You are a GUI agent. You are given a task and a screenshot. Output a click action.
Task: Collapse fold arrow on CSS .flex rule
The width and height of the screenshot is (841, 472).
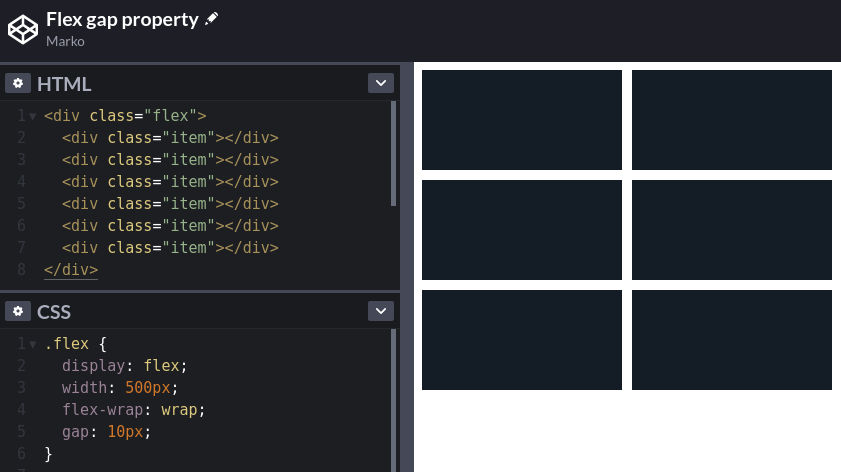33,344
